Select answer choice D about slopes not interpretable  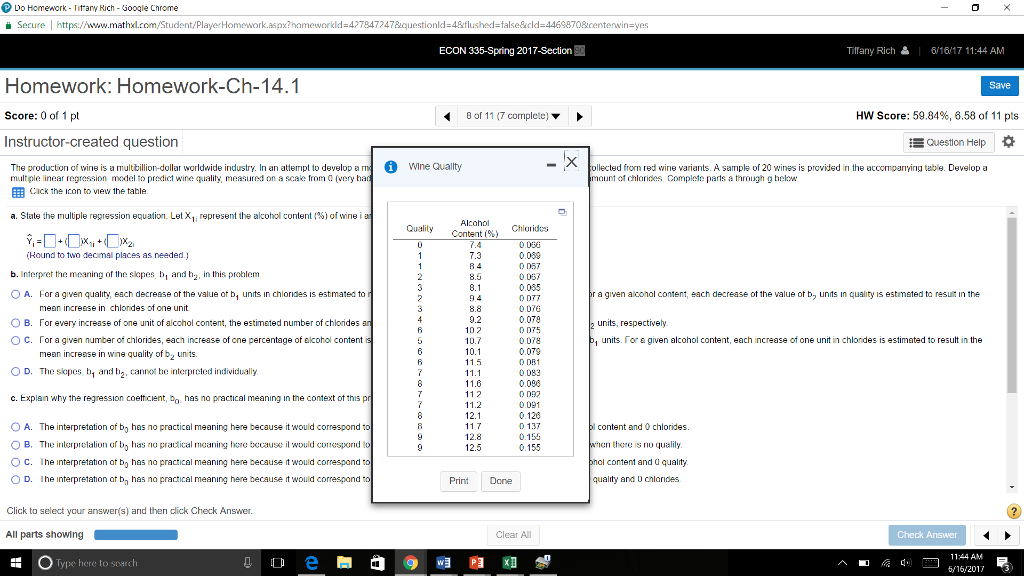click(14, 370)
